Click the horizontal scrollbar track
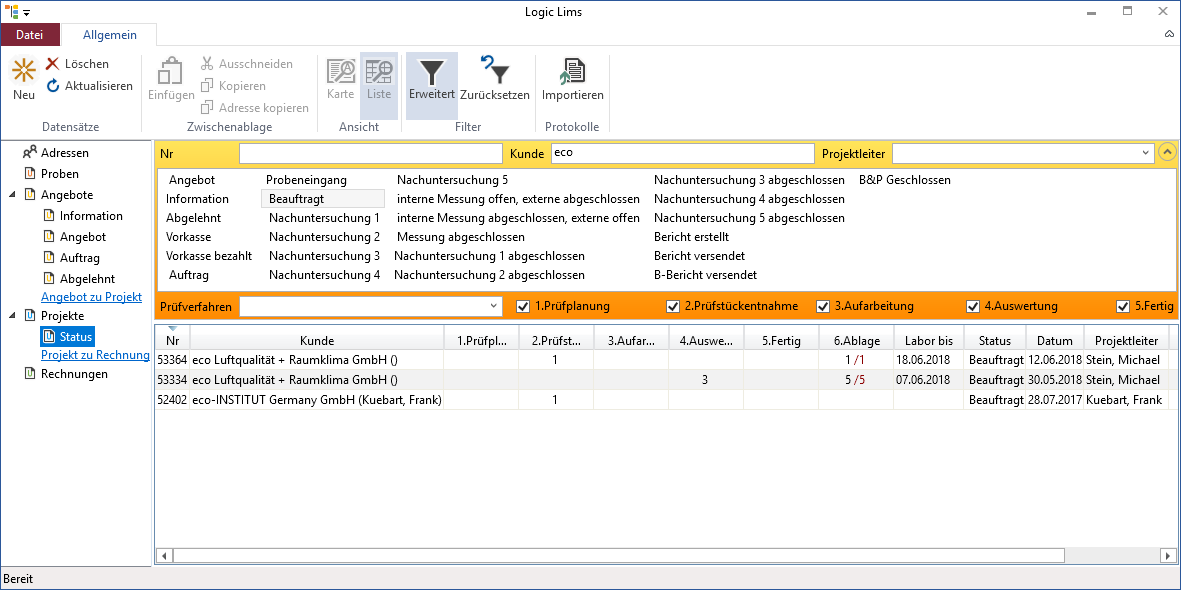This screenshot has width=1181, height=590. click(x=1111, y=555)
